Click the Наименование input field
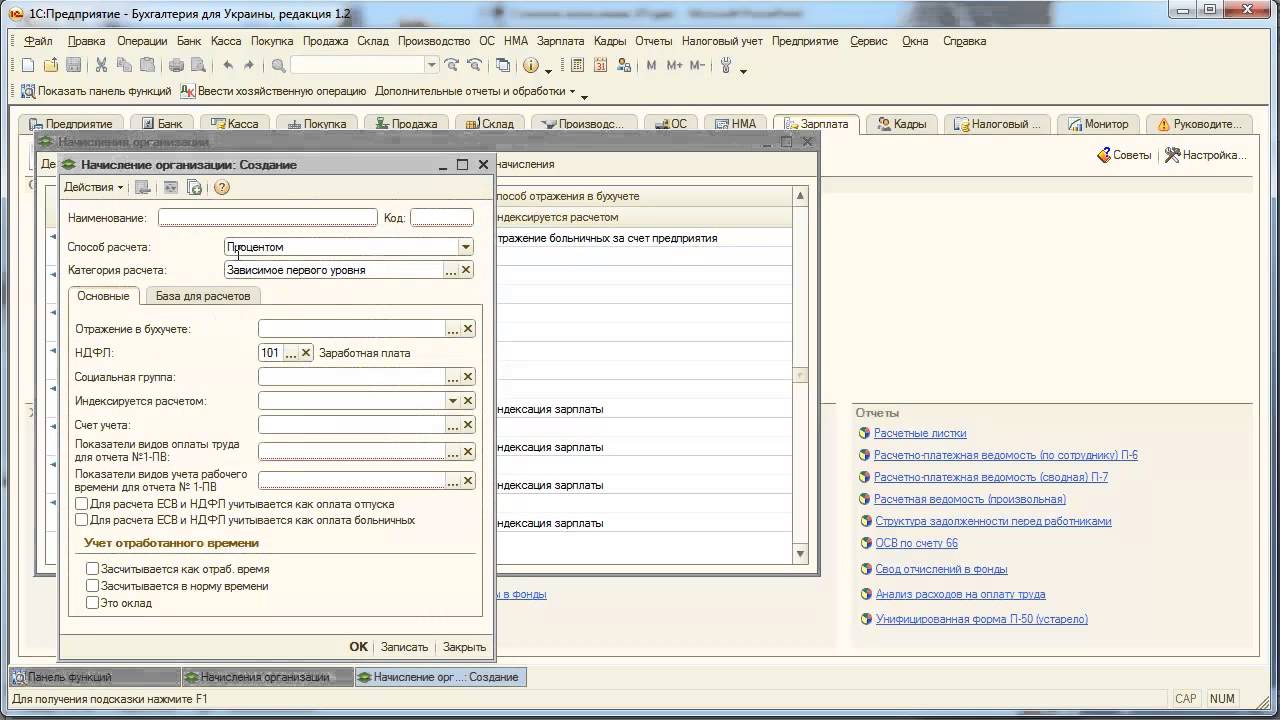The image size is (1280, 720). 267,217
